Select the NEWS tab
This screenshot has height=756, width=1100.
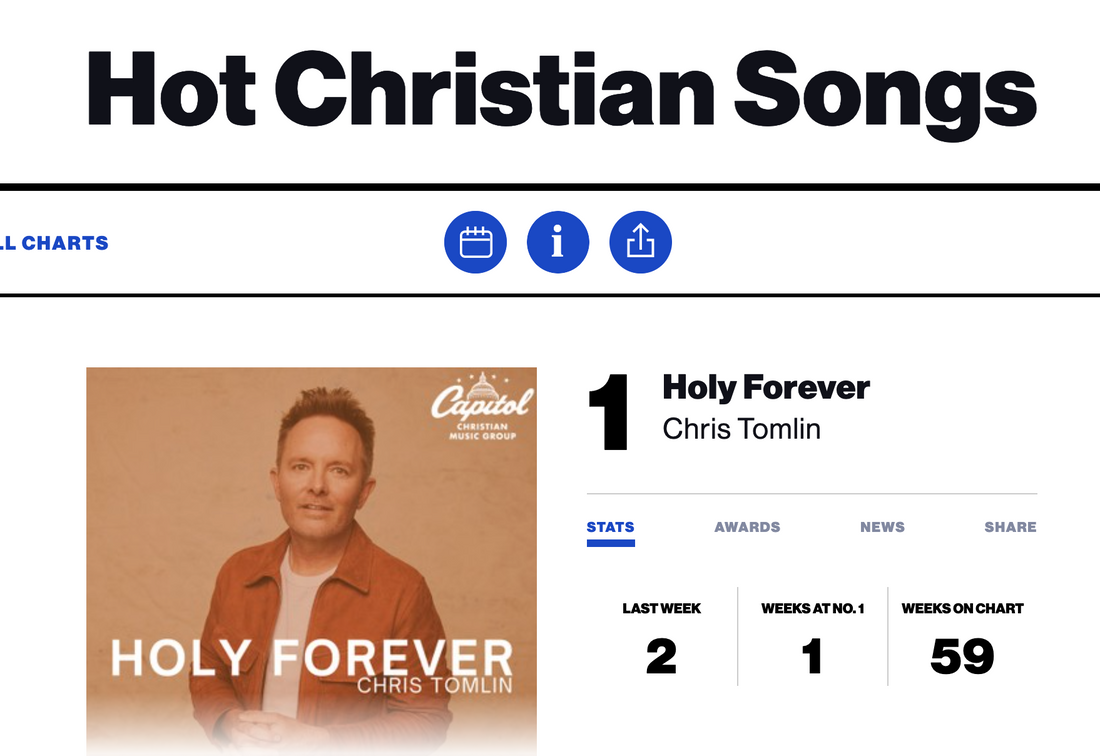pyautogui.click(x=882, y=527)
